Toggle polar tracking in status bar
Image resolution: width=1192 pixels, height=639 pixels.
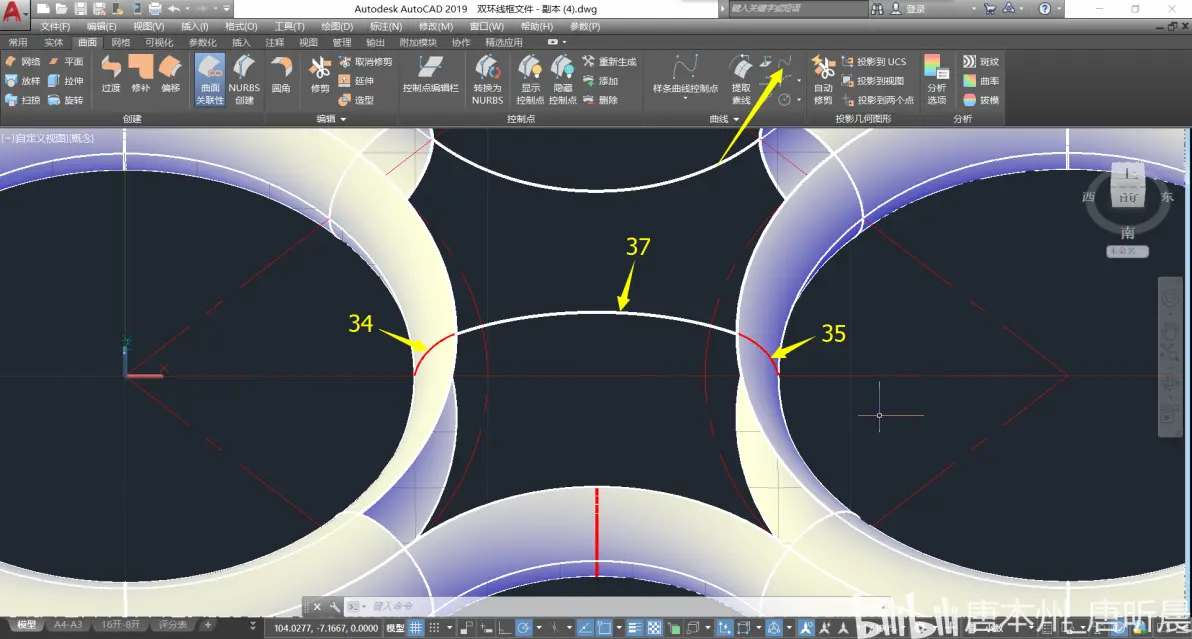pos(523,628)
